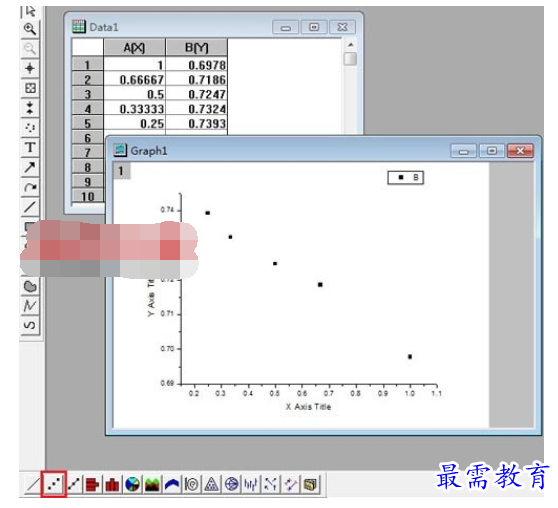The width and height of the screenshot is (558, 508).
Task: Click cell with value 0.6978
Action: click(196, 65)
